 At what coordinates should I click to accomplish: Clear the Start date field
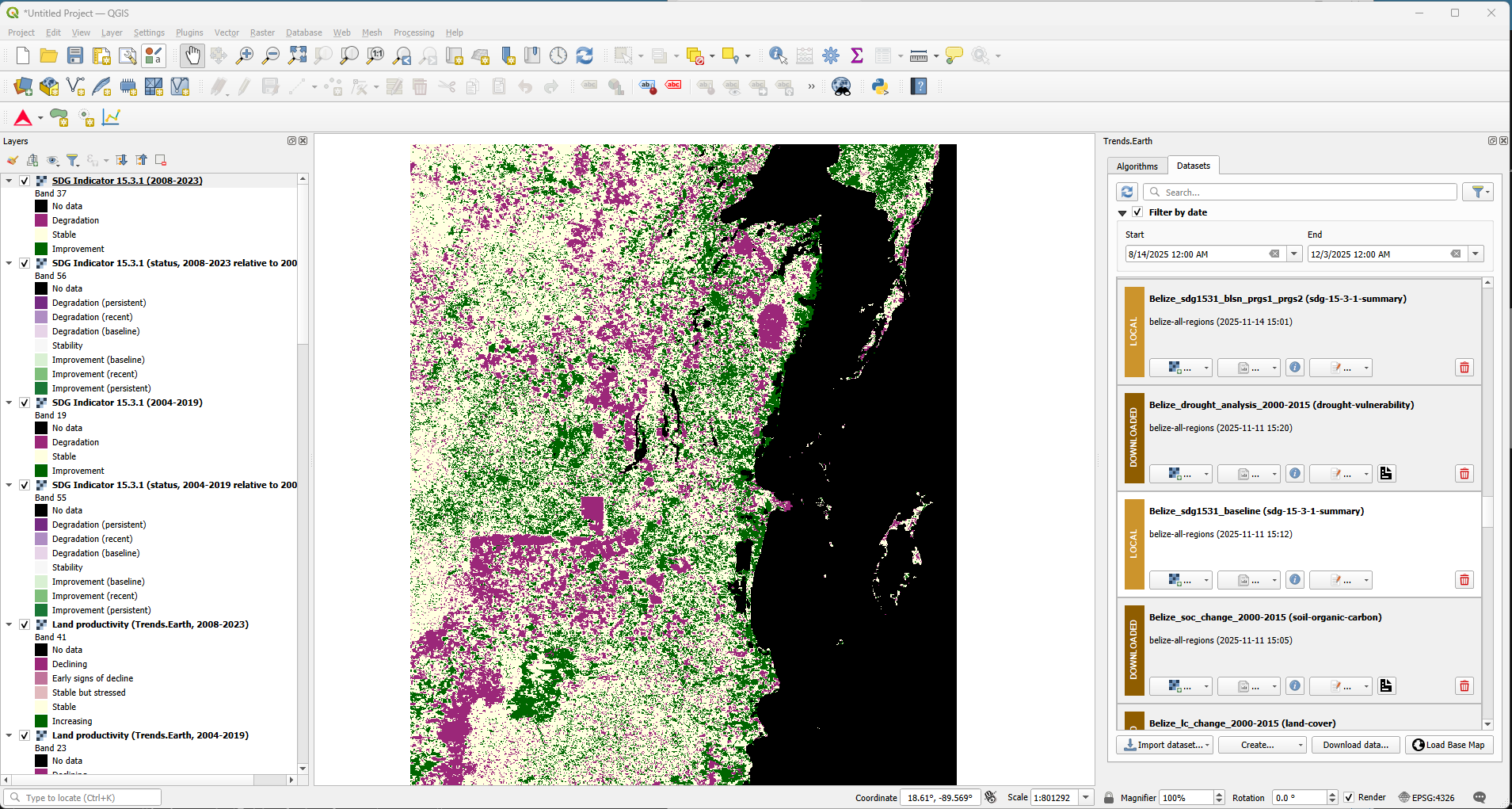point(1274,254)
